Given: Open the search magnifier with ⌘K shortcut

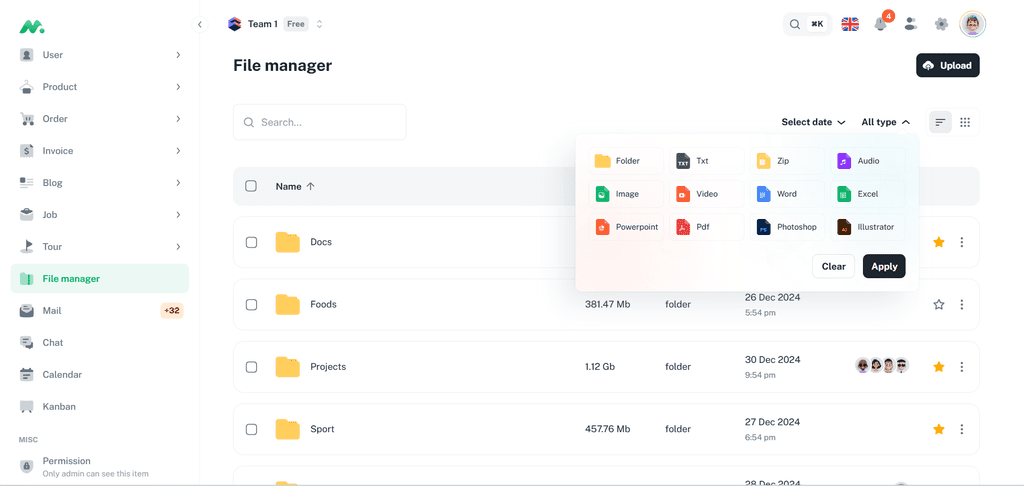Looking at the screenshot, I should tap(807, 24).
